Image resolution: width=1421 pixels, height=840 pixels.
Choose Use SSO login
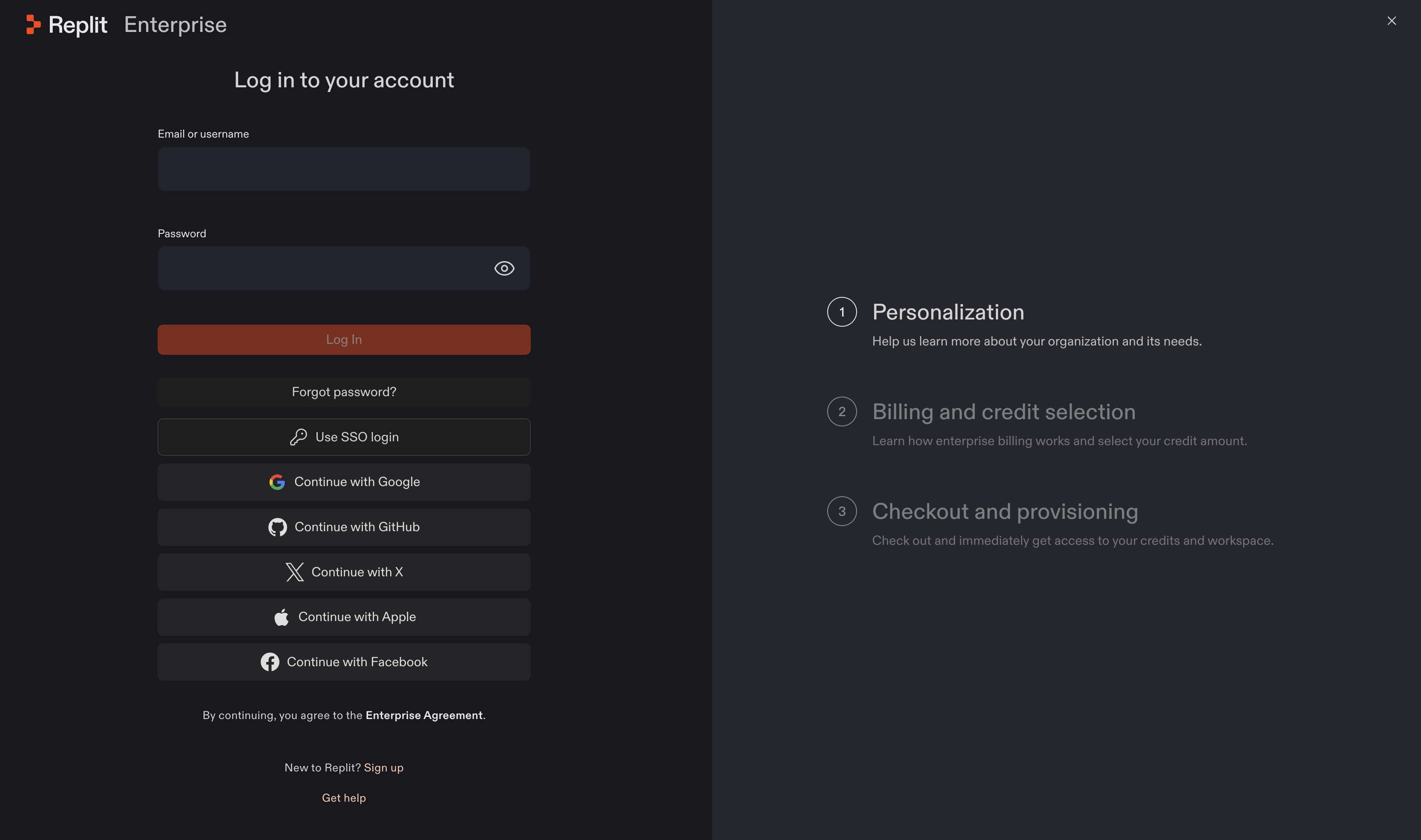[x=344, y=437]
